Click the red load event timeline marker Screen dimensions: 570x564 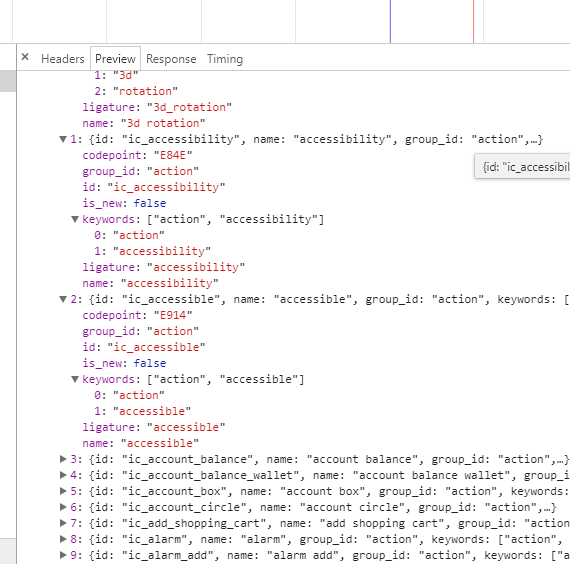coord(473,21)
